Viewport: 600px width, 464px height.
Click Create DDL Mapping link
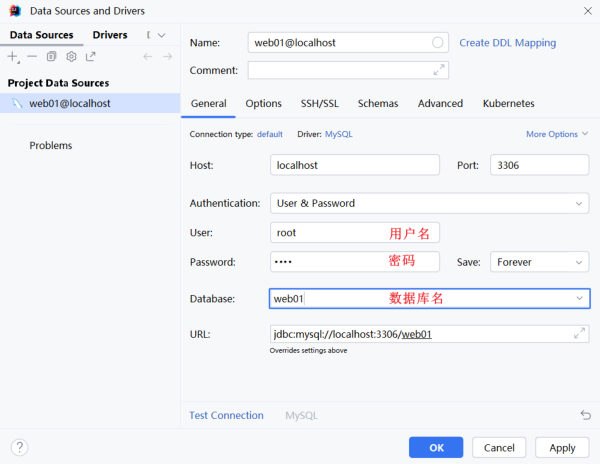click(x=507, y=43)
